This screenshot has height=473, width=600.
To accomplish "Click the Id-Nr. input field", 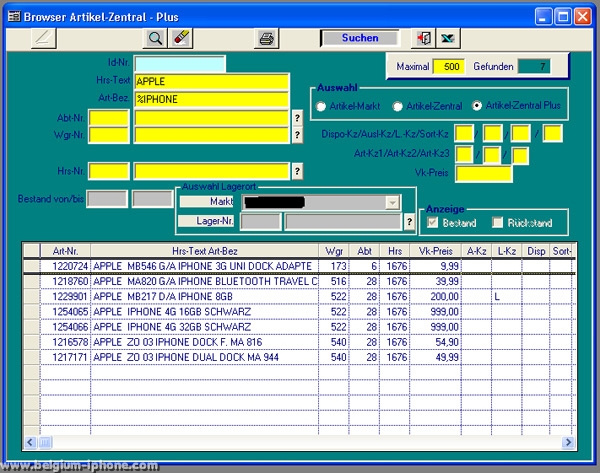I will [180, 64].
